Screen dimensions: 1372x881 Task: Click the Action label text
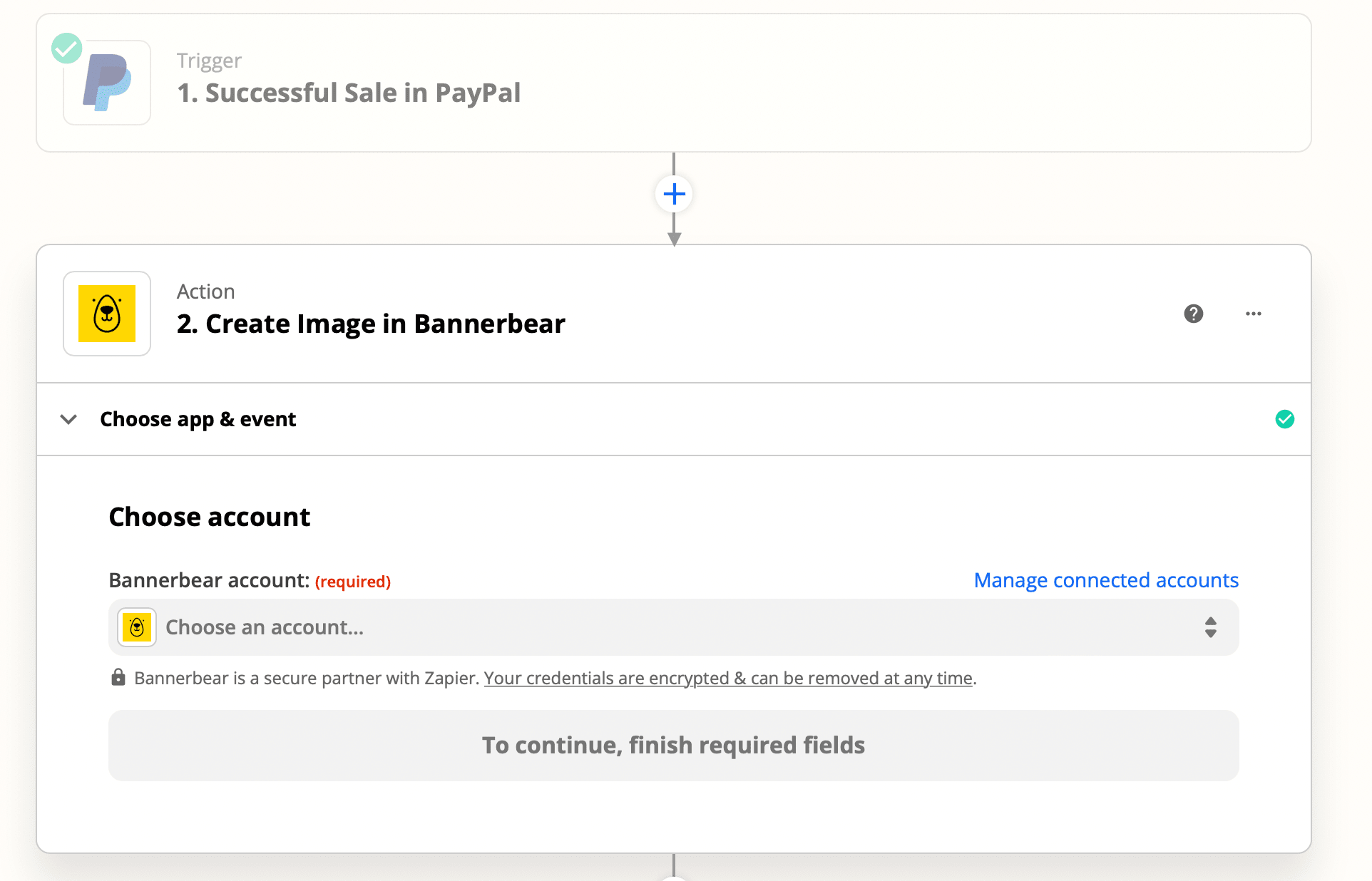[x=205, y=292]
